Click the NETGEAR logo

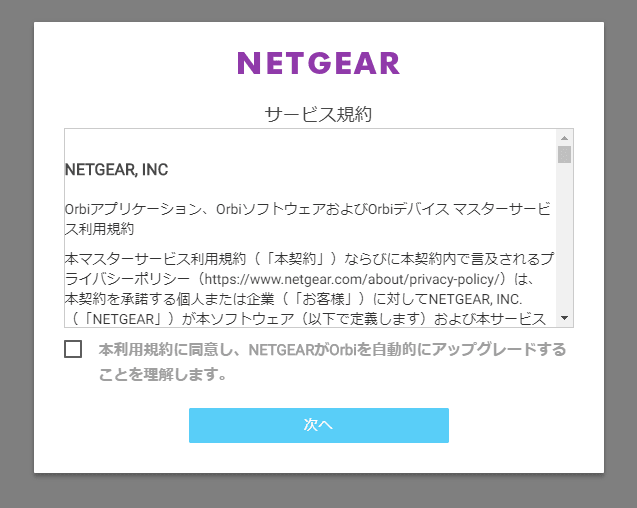318,63
